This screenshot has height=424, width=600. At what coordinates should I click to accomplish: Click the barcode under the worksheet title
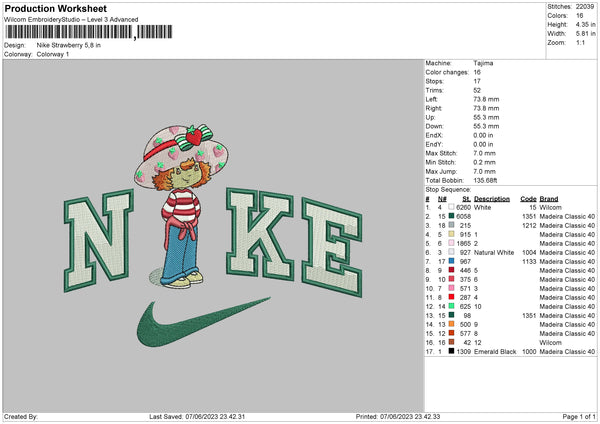(88, 32)
